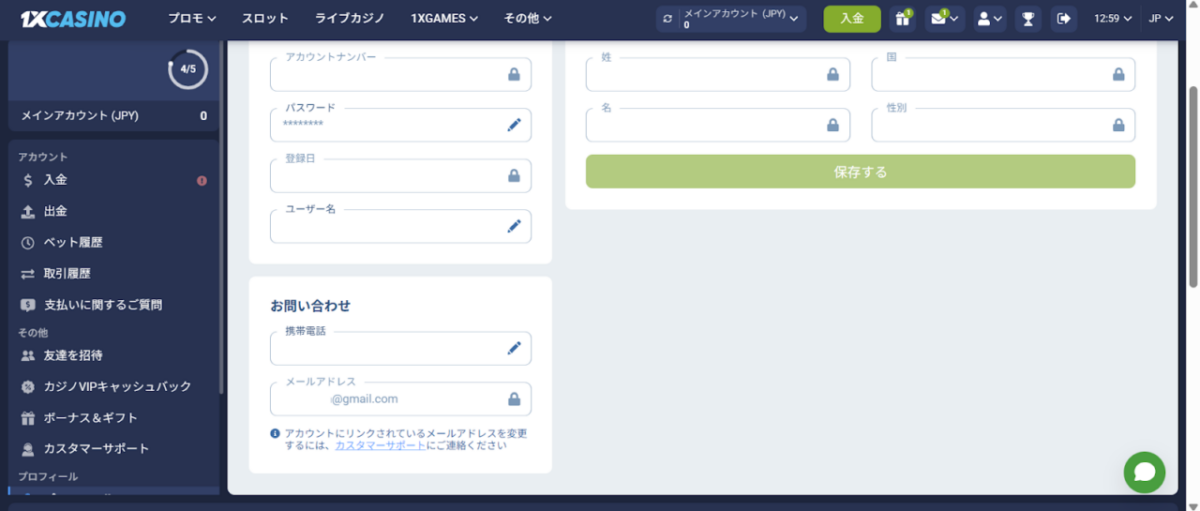Edit password with the pencil icon
1200x511 pixels.
[514, 124]
